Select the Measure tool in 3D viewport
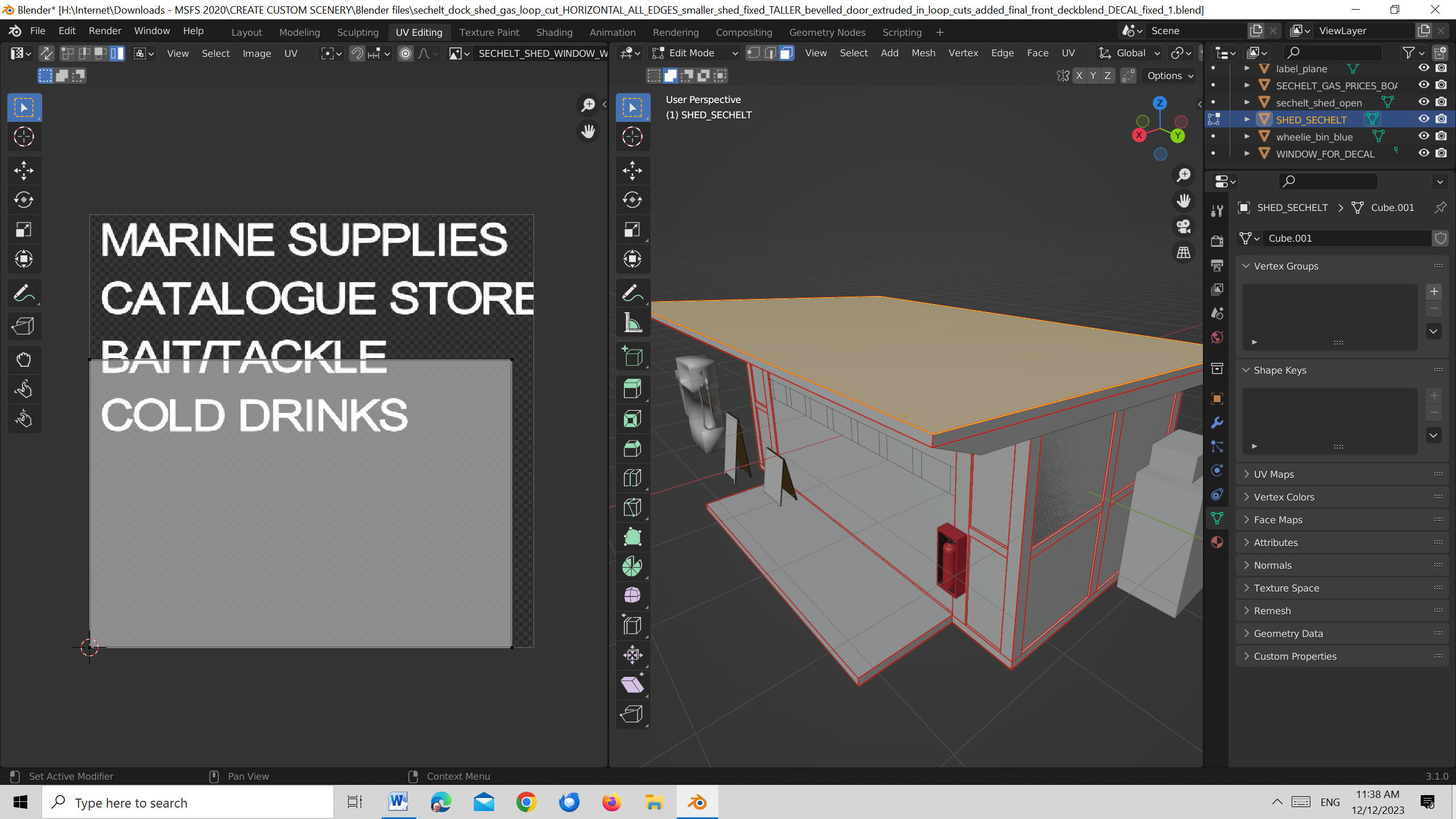Viewport: 1456px width, 819px height. (x=632, y=322)
